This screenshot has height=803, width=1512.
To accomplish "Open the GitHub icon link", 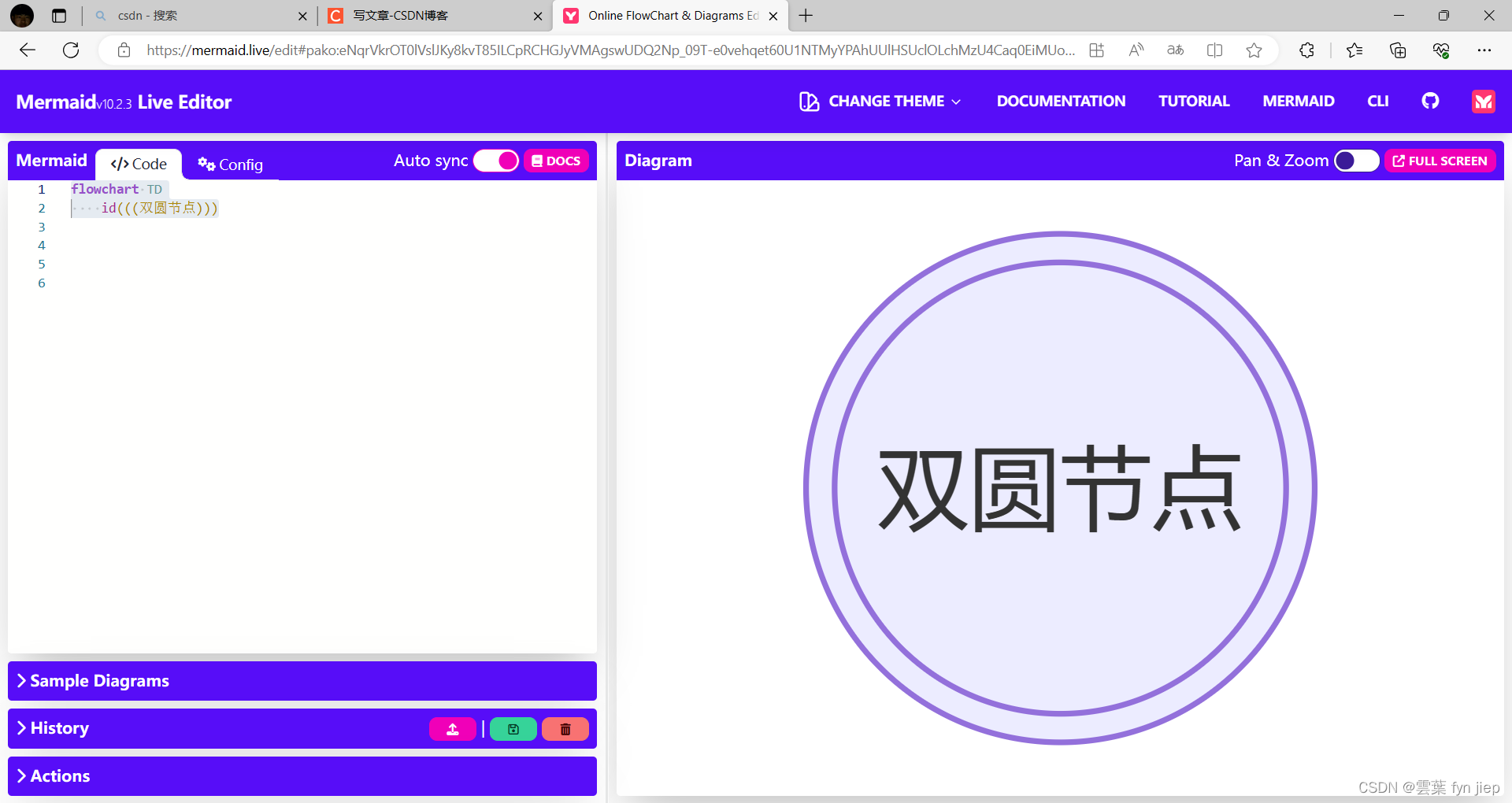I will pos(1430,101).
